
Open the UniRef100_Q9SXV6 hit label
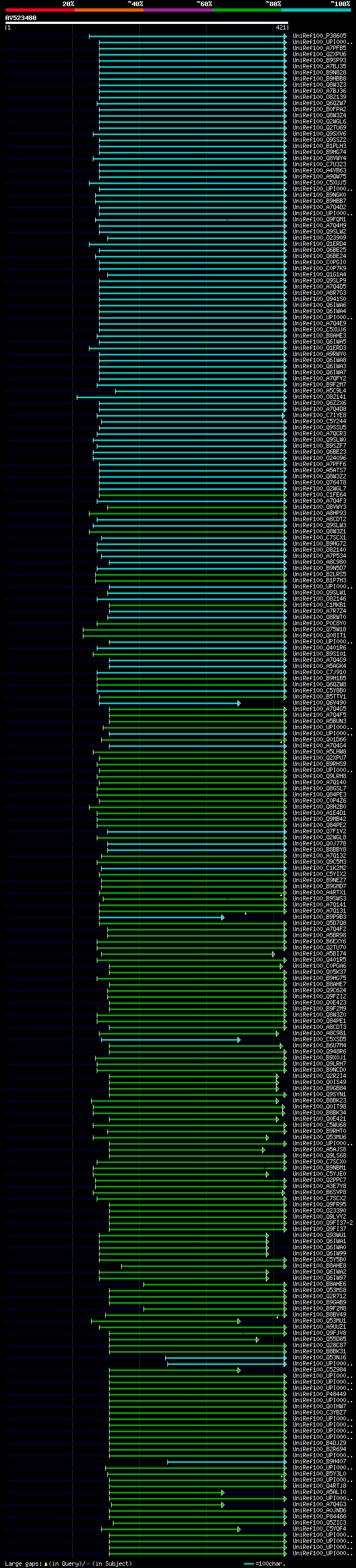click(319, 134)
